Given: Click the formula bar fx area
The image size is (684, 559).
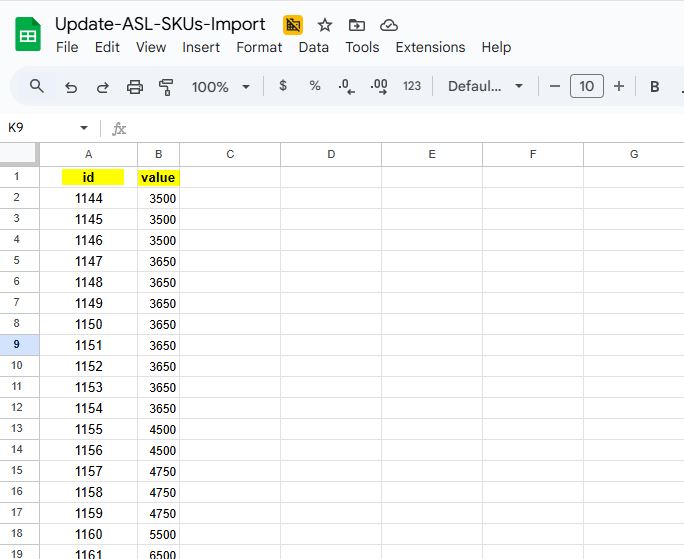Looking at the screenshot, I should (119, 129).
